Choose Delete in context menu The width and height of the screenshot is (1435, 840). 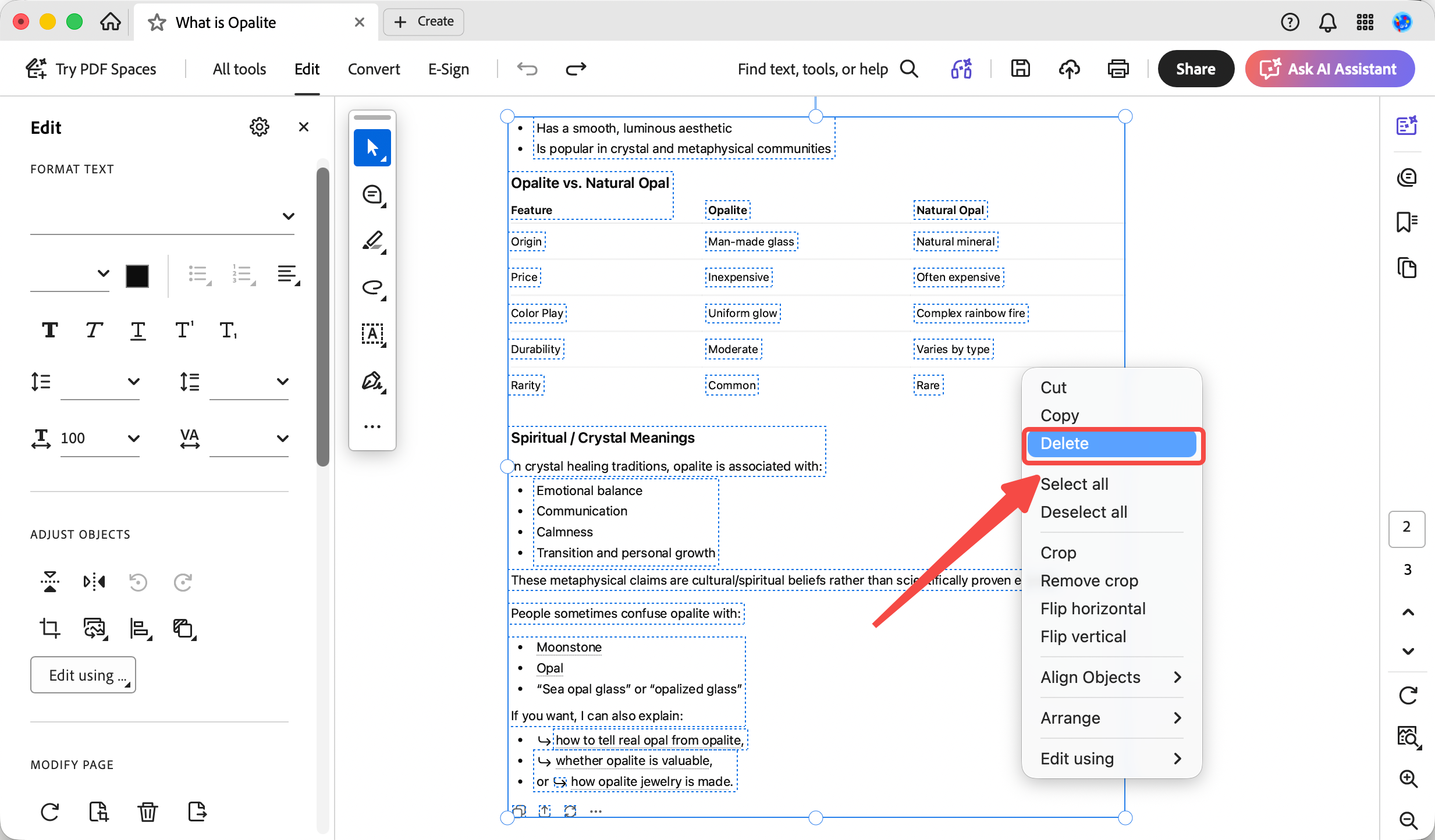(x=1111, y=444)
